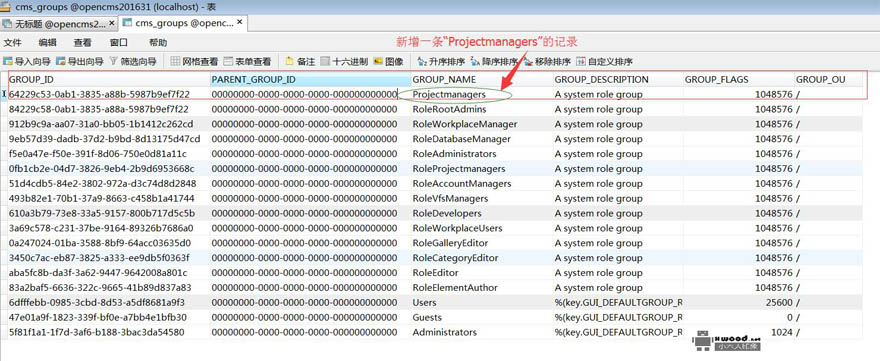This screenshot has width=880, height=361.
Task: Switch to Grid View (网格查看)
Action: pyautogui.click(x=194, y=62)
